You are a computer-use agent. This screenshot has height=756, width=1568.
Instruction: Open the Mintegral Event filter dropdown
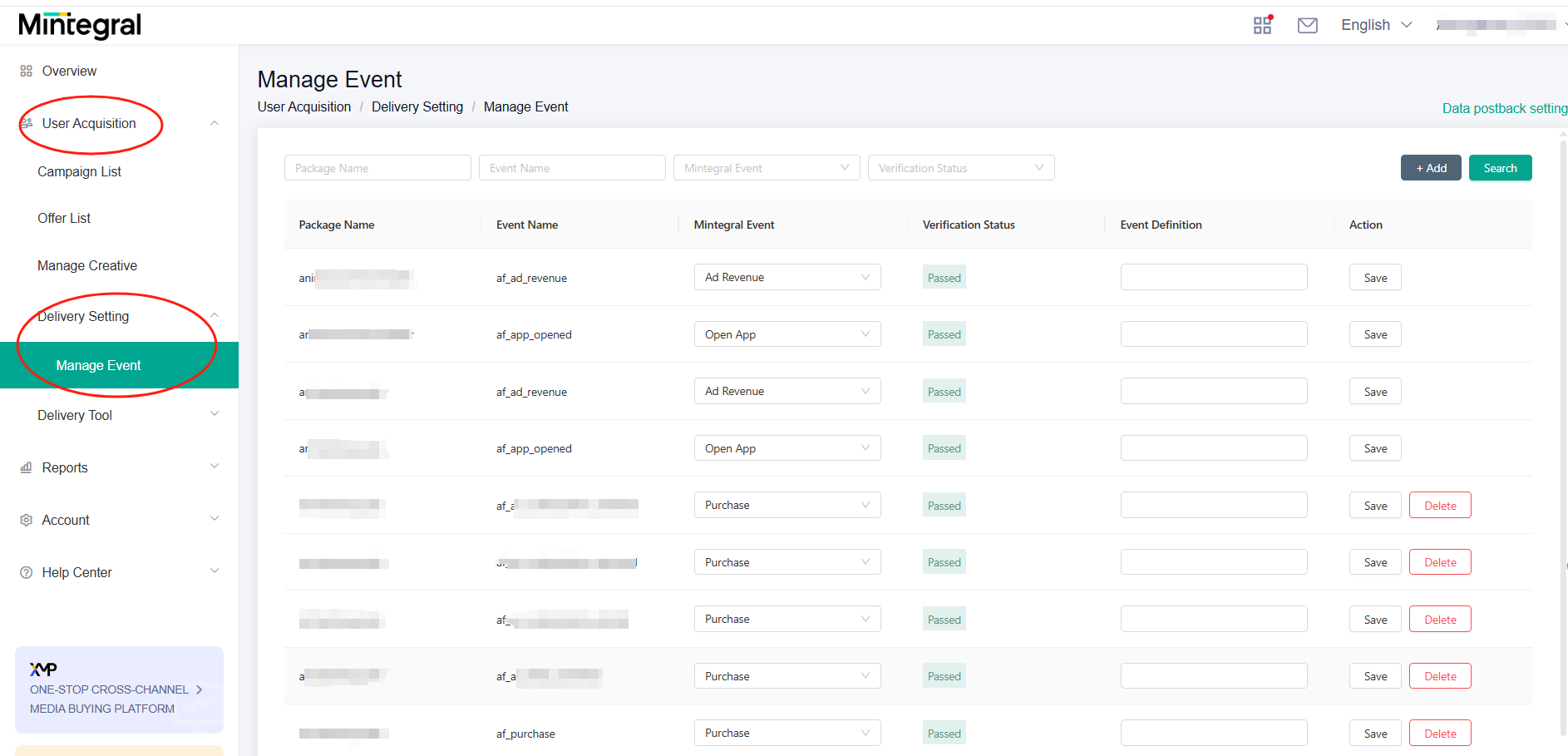(766, 168)
